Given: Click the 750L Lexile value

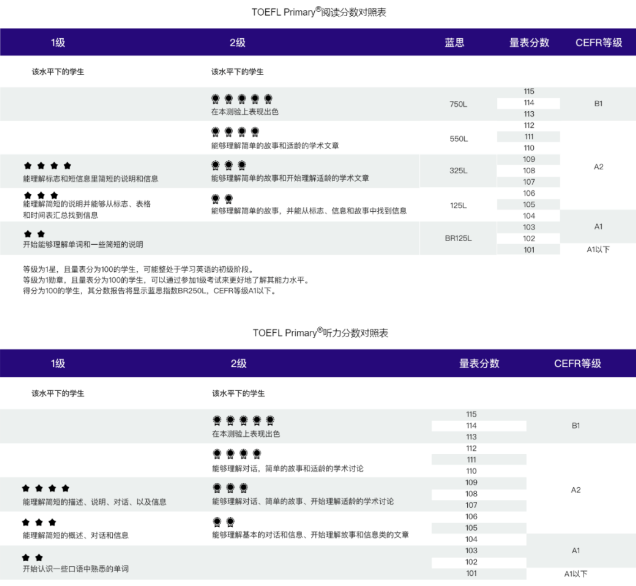Looking at the screenshot, I should coord(458,104).
